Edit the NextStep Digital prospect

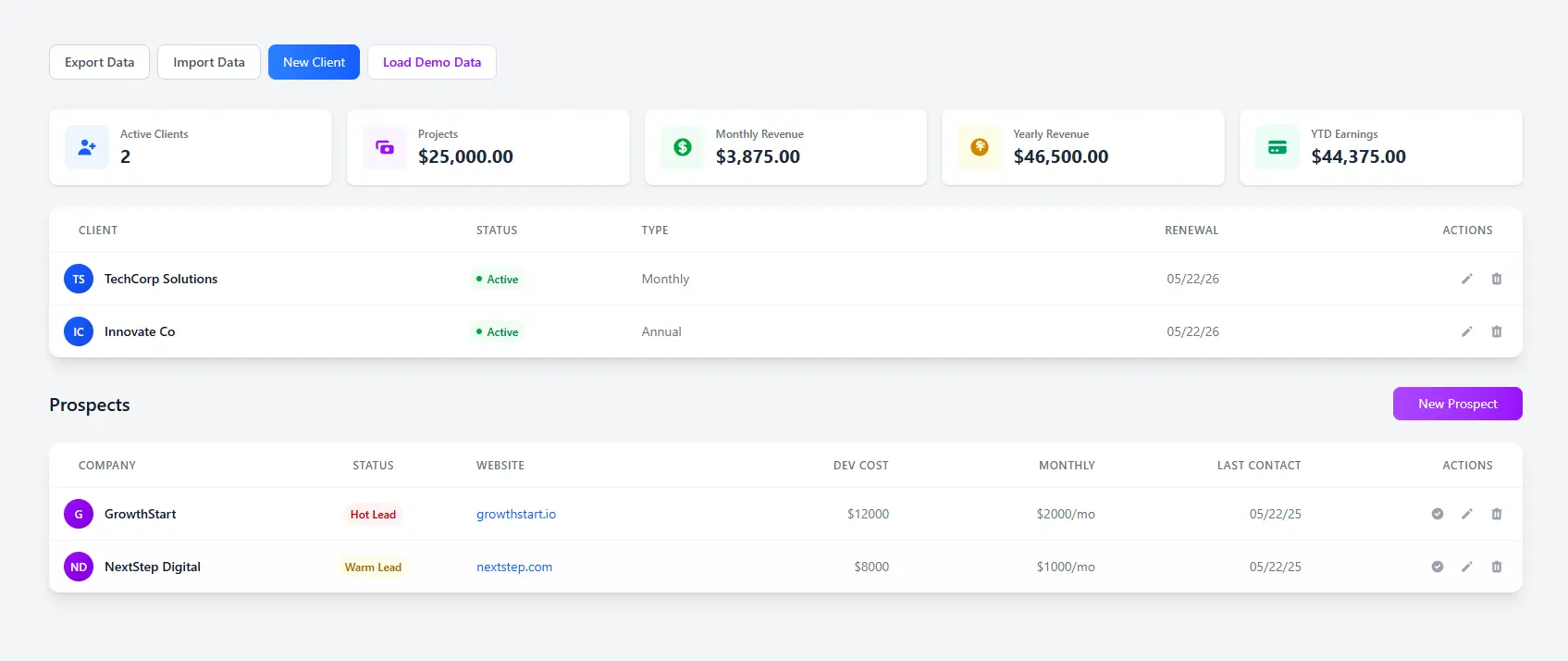[x=1466, y=567]
